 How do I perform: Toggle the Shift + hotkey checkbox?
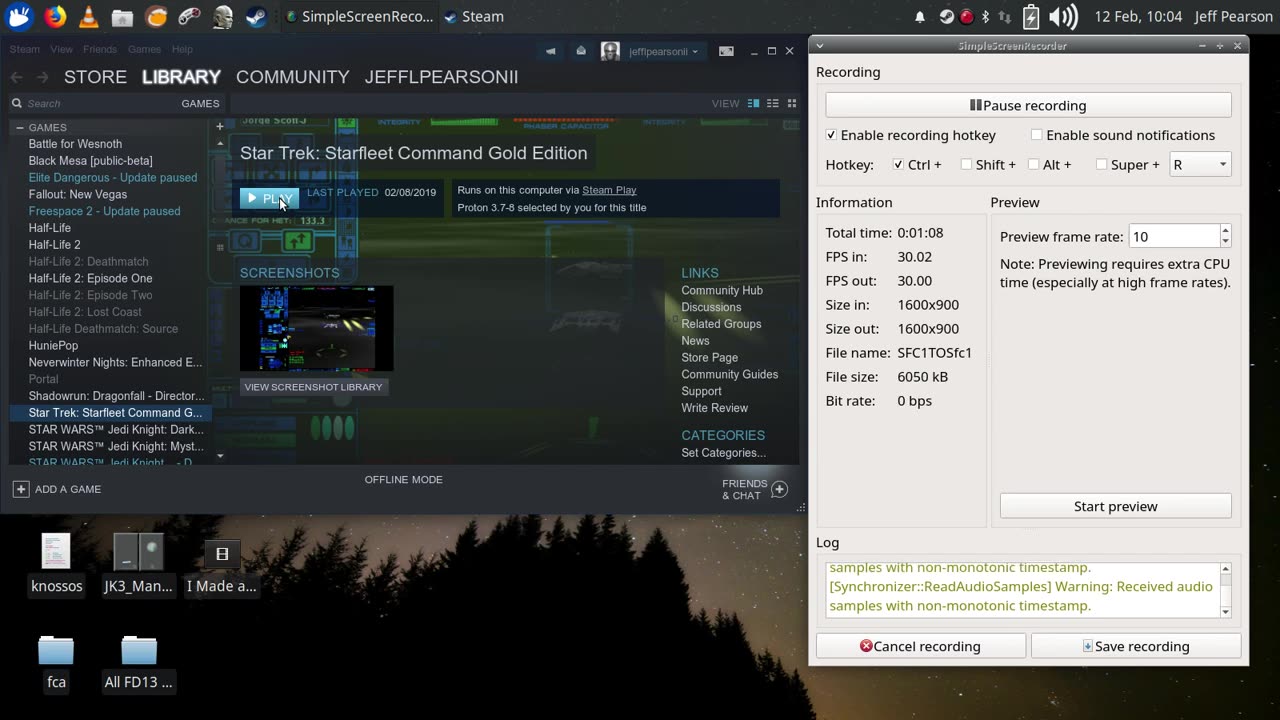966,165
